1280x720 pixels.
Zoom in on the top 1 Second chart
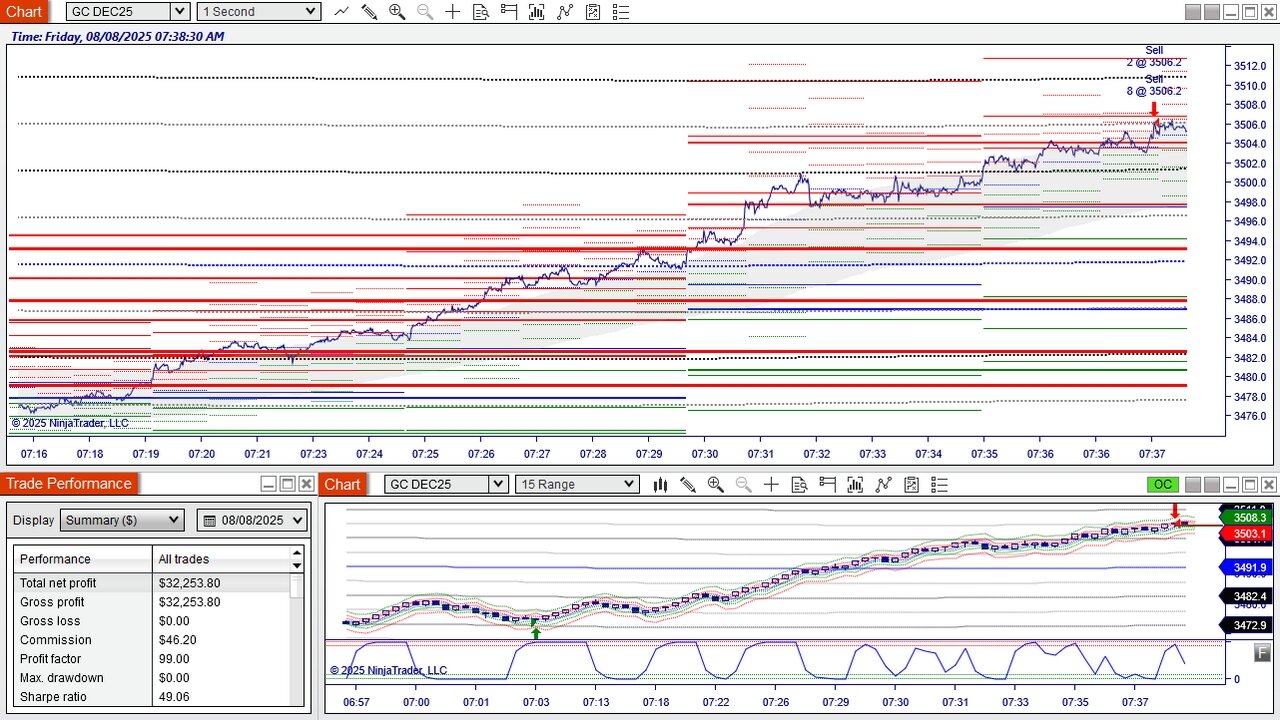pos(397,12)
